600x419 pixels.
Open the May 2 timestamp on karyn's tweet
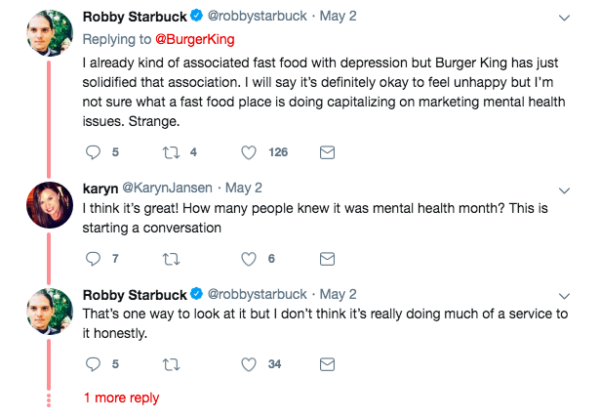point(243,188)
